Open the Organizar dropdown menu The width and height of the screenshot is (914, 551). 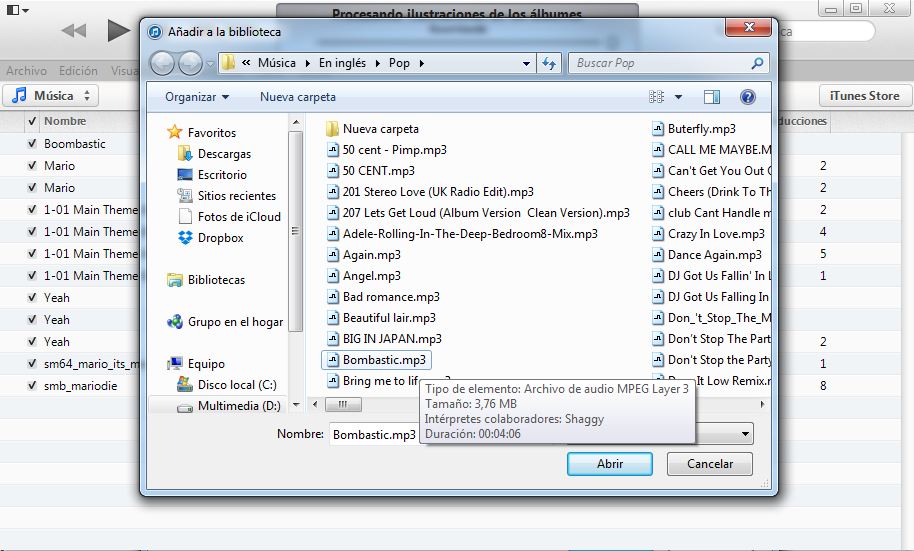coord(197,97)
